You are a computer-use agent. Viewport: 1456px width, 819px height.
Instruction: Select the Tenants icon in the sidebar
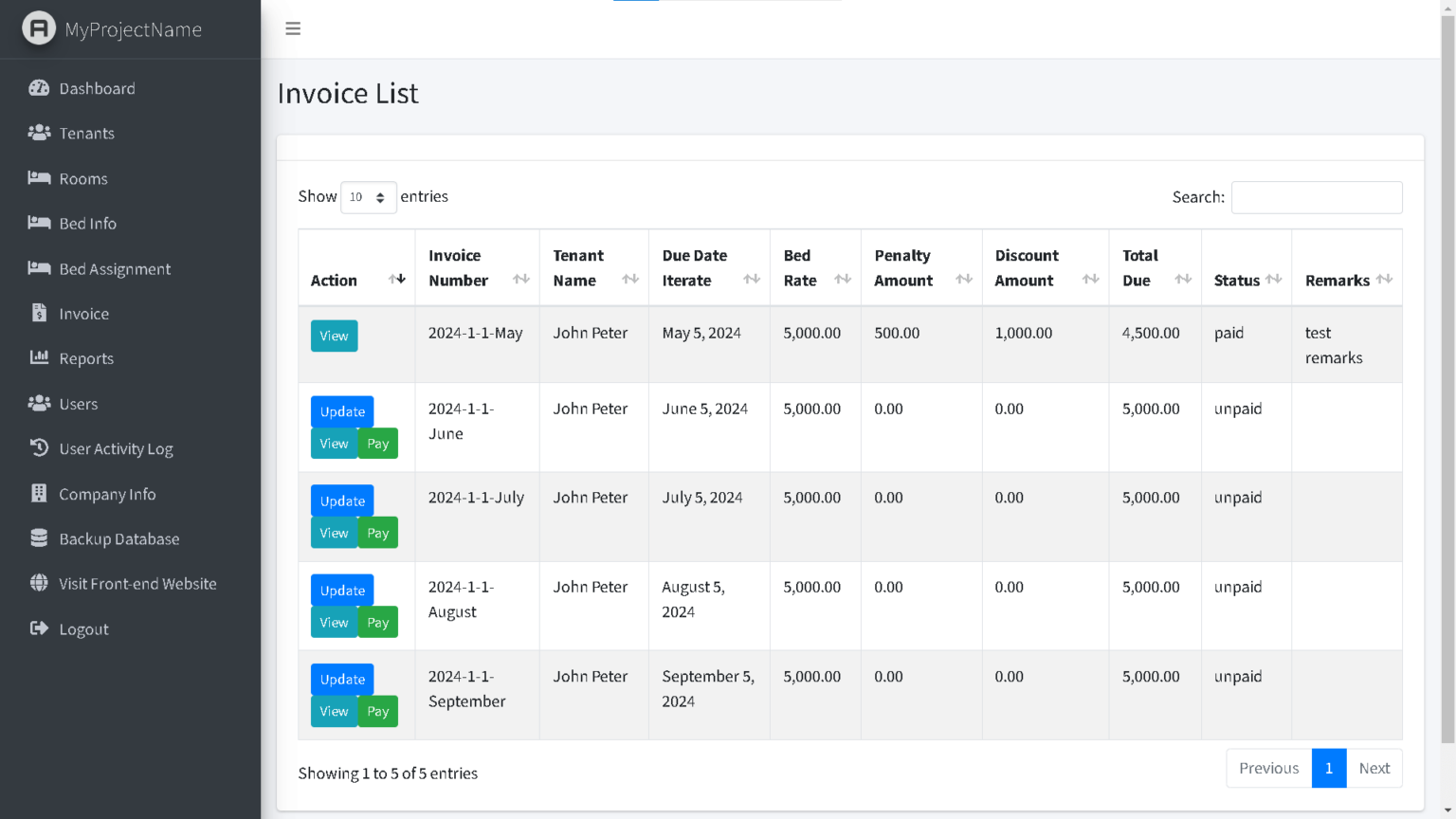39,133
